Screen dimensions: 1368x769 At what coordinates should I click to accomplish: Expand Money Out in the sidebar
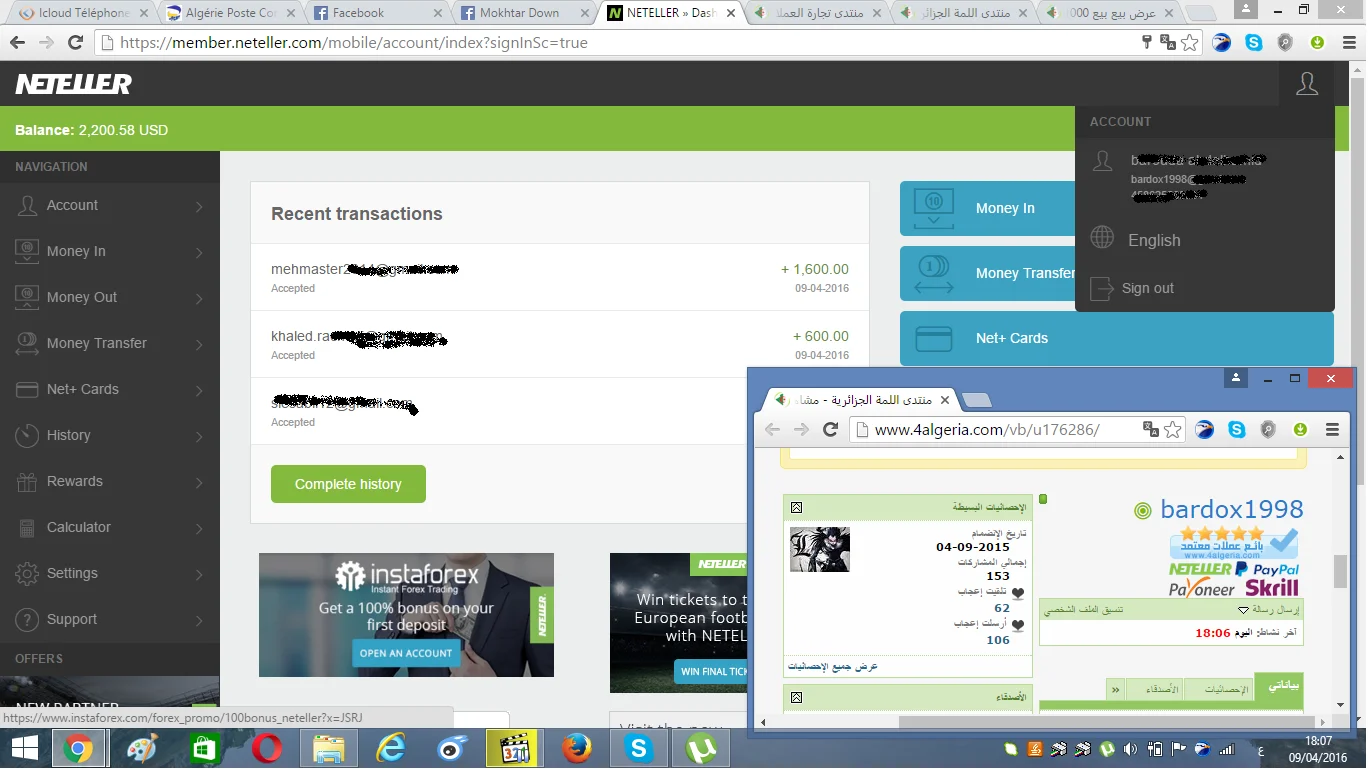click(x=109, y=297)
